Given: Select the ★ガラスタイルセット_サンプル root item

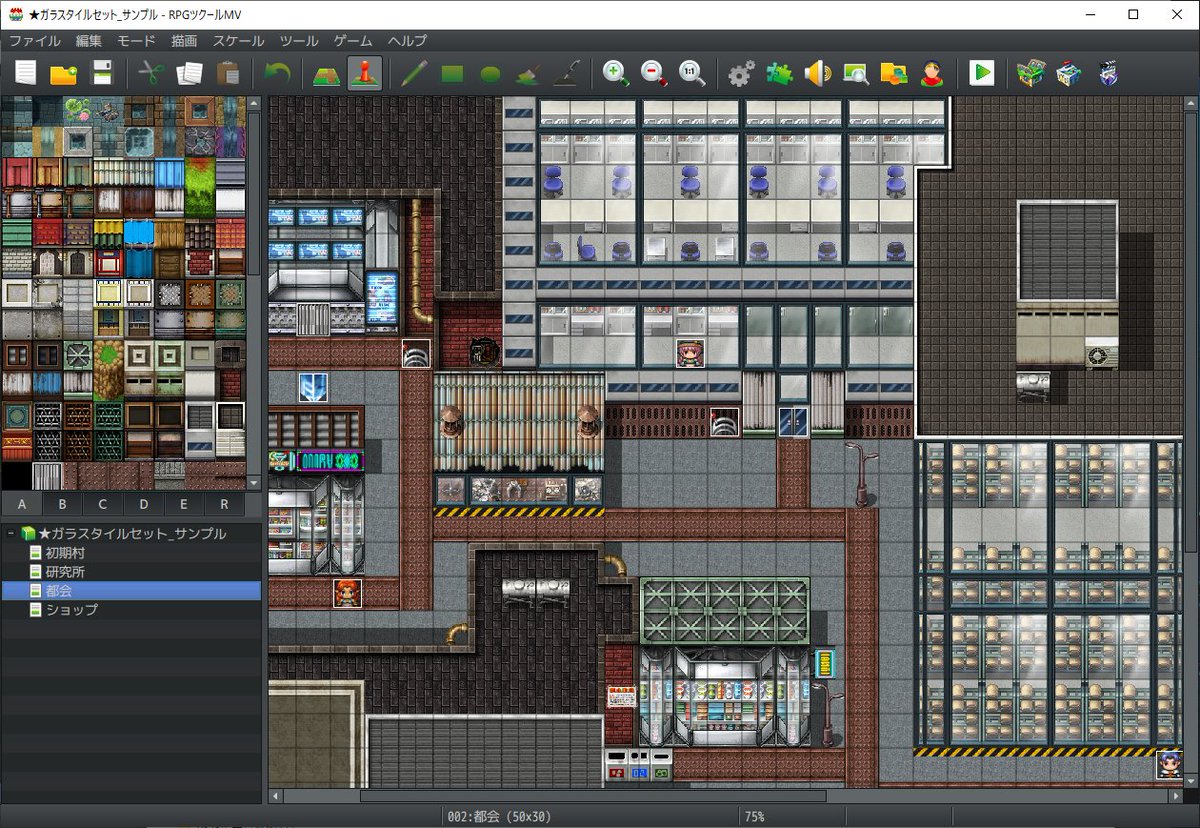Looking at the screenshot, I should [131, 533].
